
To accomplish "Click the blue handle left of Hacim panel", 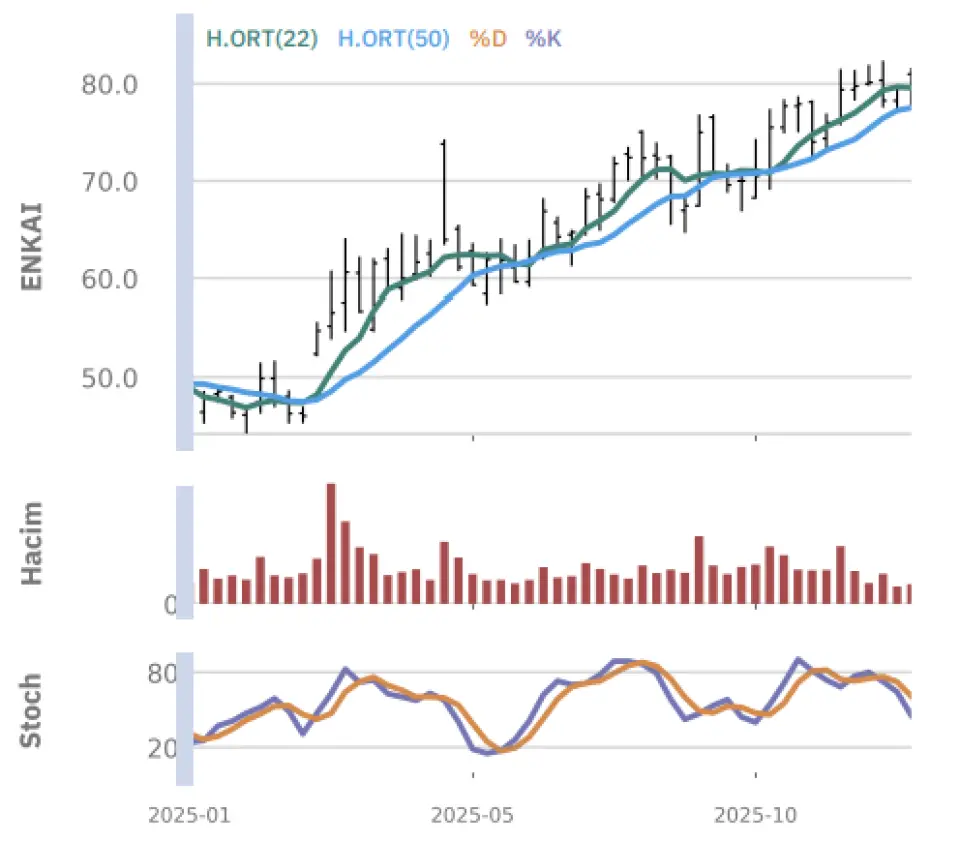I will 185,551.
